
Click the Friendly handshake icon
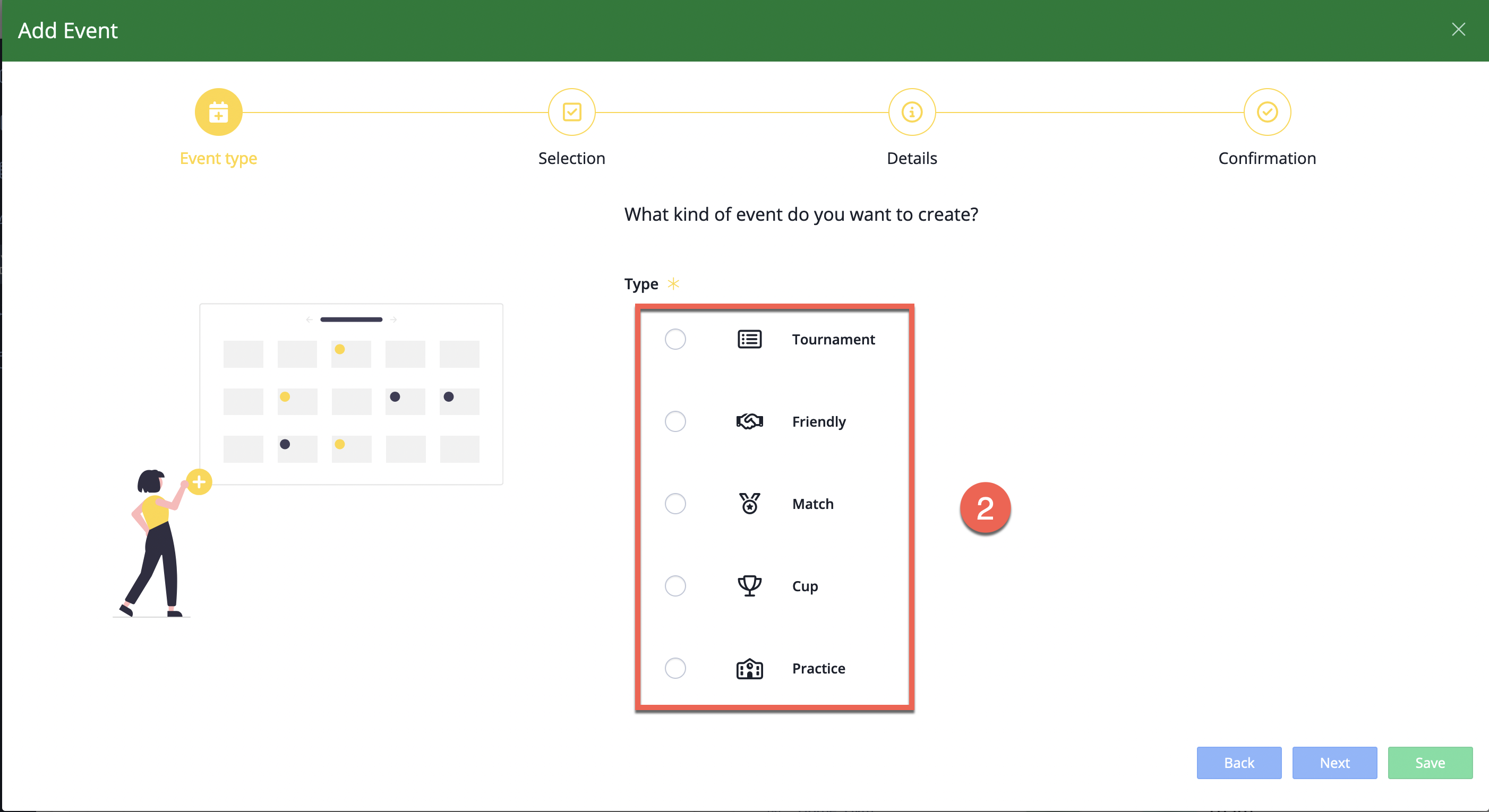pos(749,421)
